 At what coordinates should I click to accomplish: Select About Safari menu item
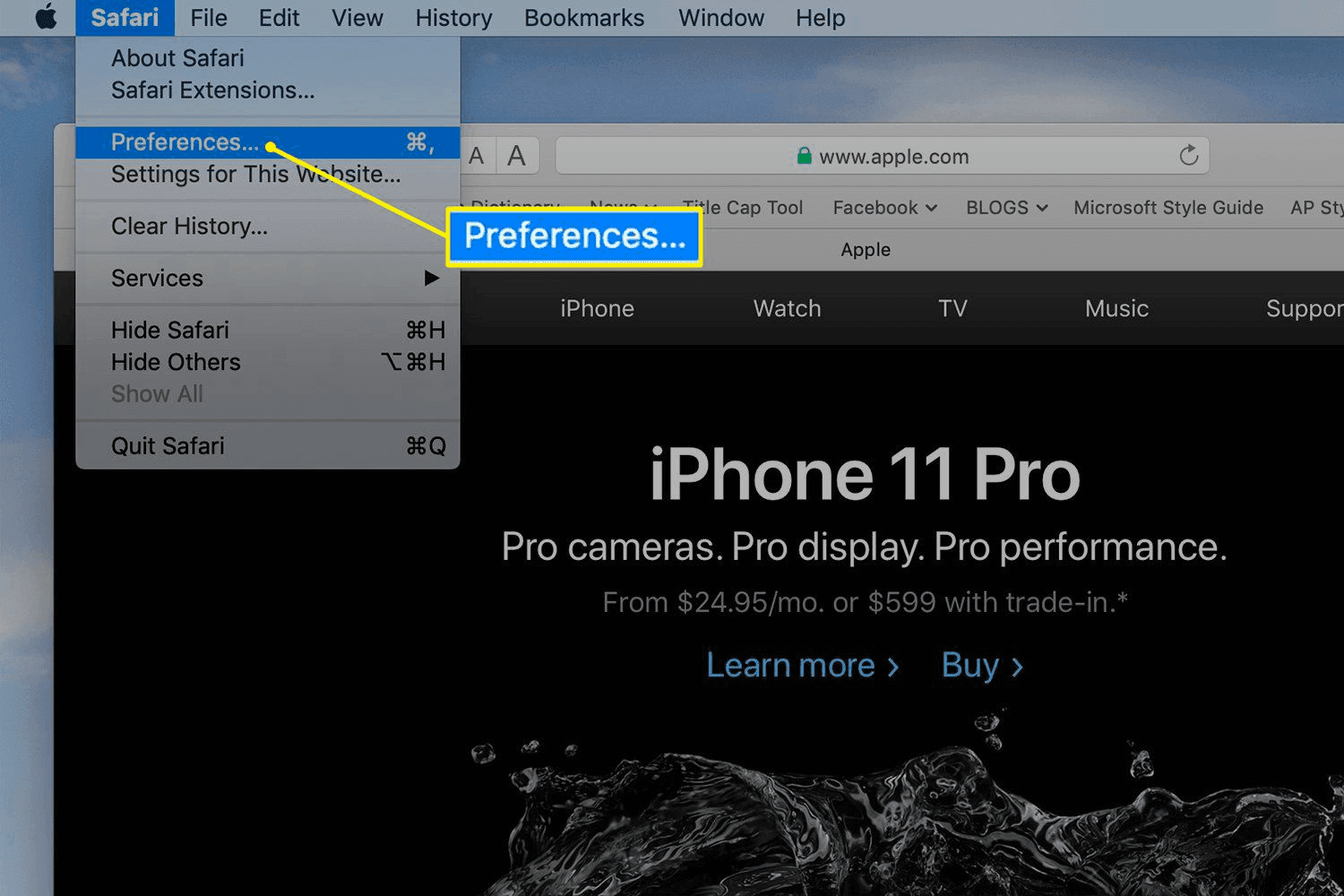268,58
